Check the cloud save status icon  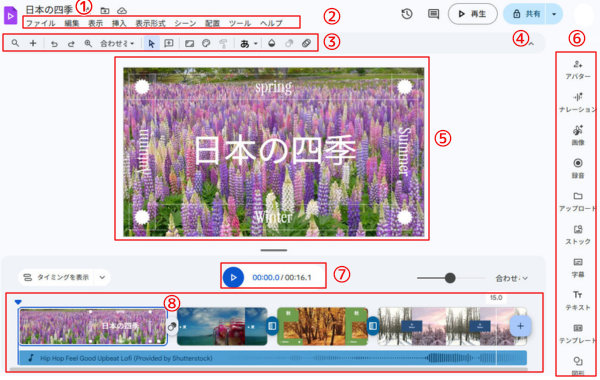click(x=122, y=11)
